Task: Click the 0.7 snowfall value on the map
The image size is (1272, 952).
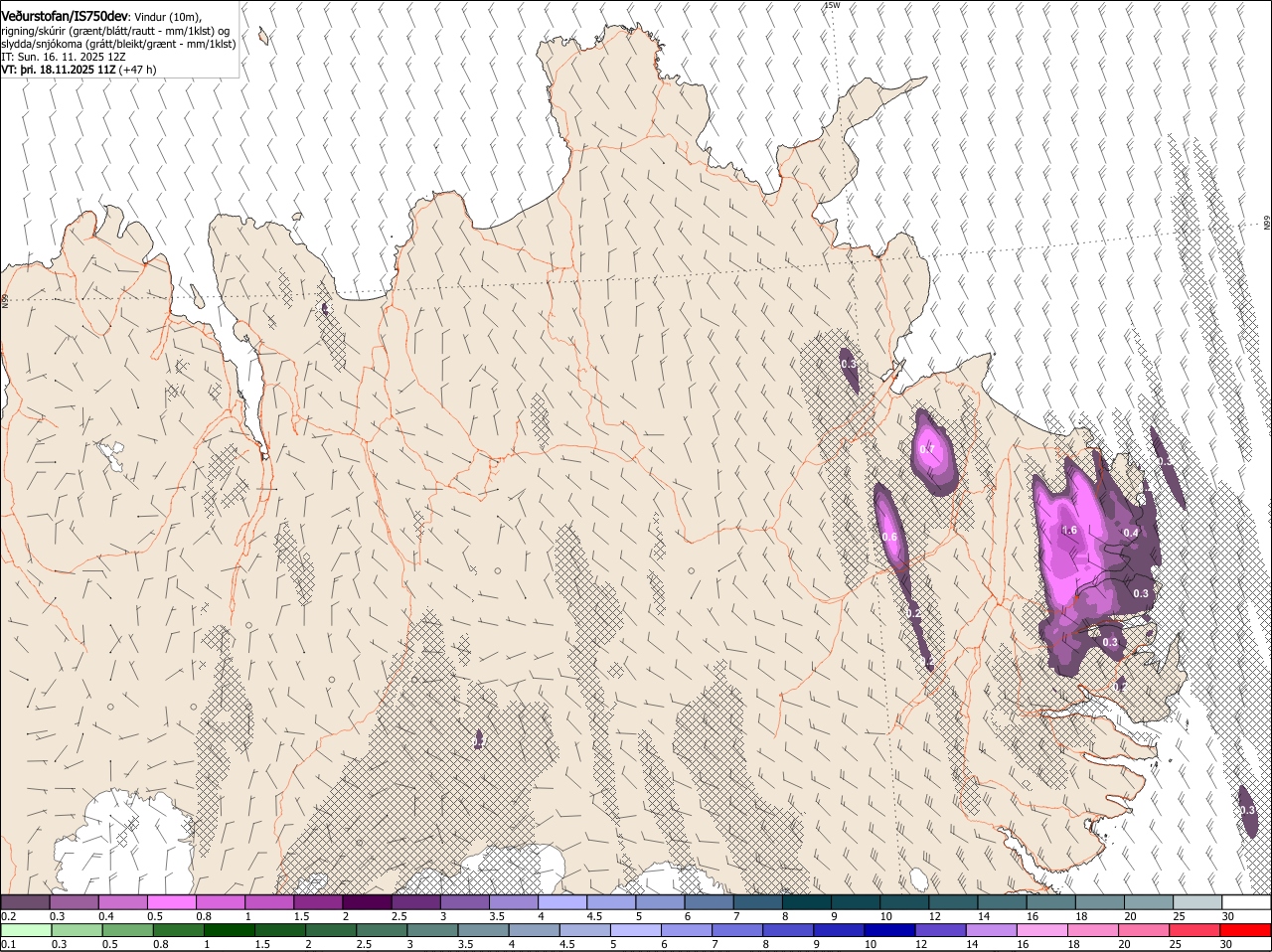Action: (927, 450)
